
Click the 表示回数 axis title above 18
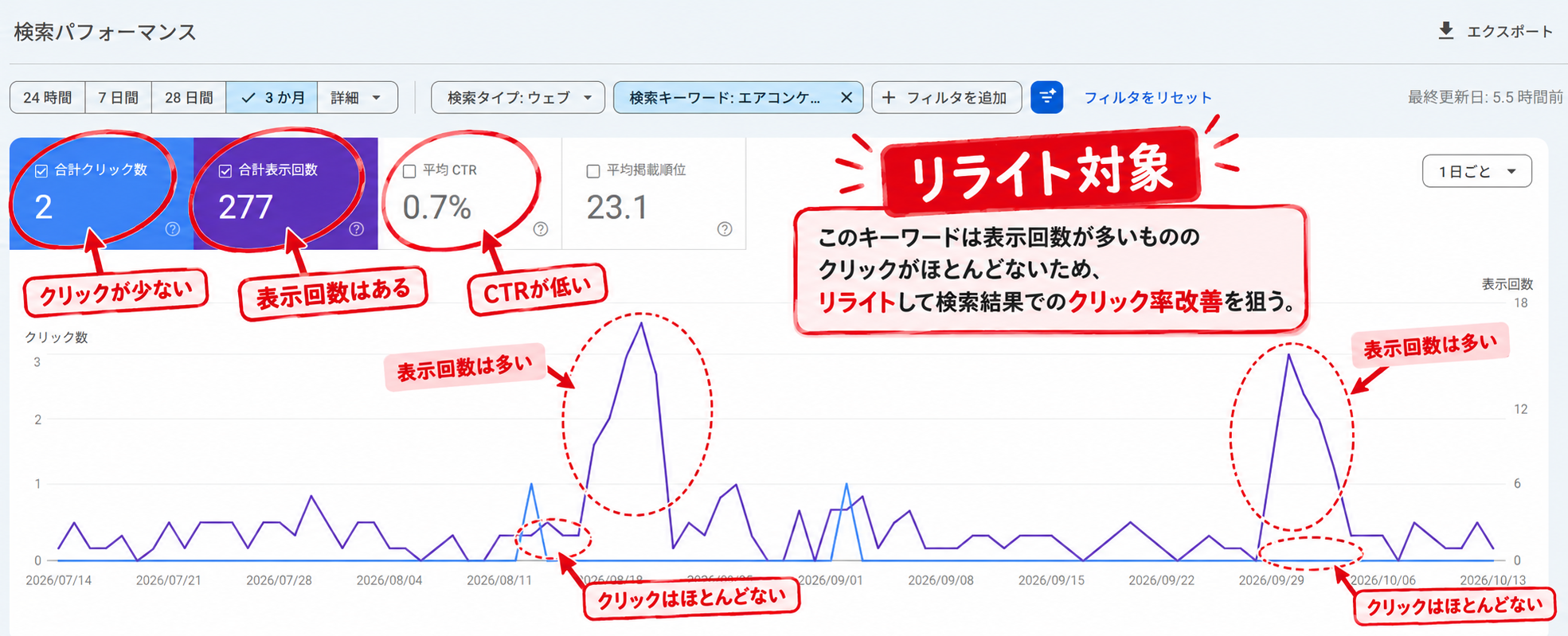click(x=1507, y=284)
